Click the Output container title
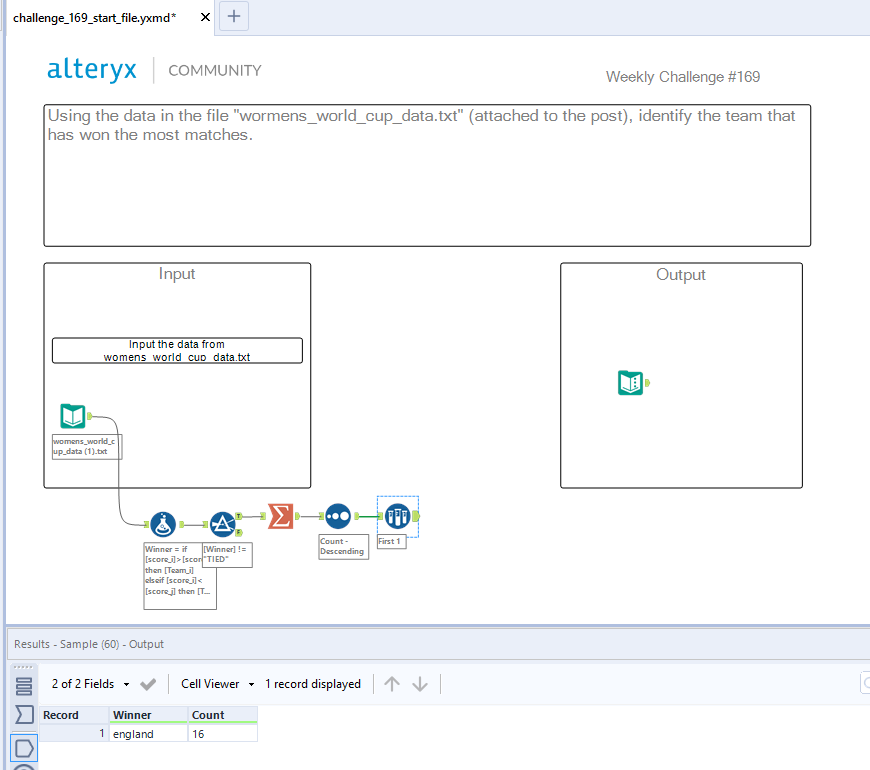The image size is (870, 770). pos(681,275)
